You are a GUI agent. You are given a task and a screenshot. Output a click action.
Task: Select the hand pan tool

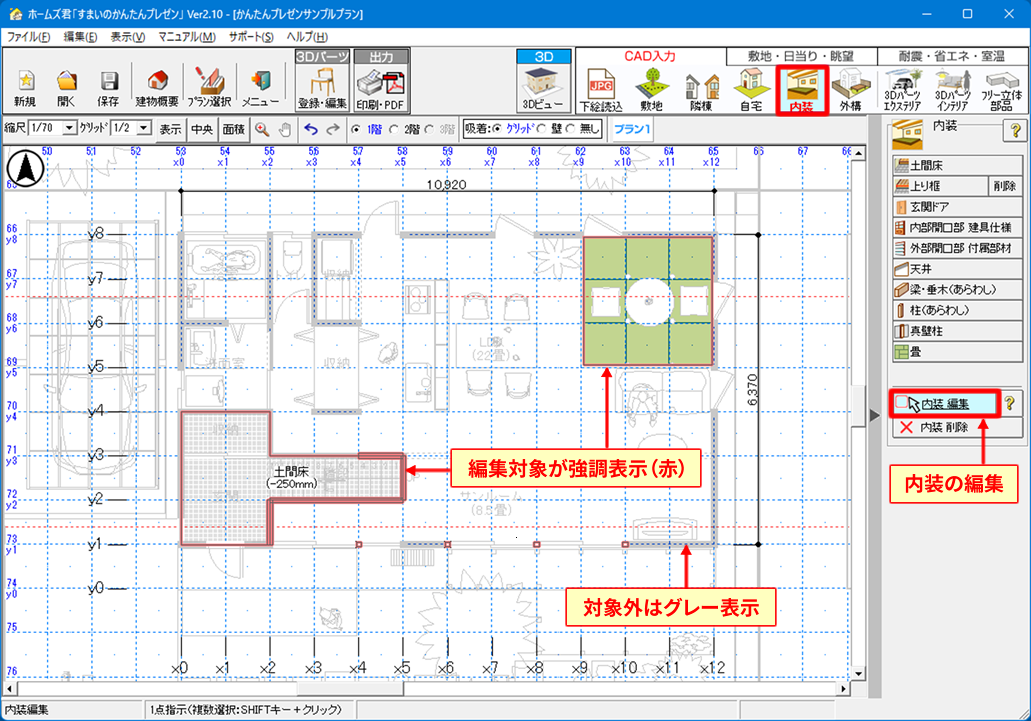(x=284, y=129)
